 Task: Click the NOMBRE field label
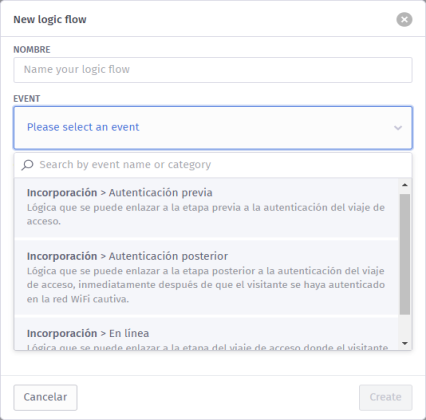[32, 50]
